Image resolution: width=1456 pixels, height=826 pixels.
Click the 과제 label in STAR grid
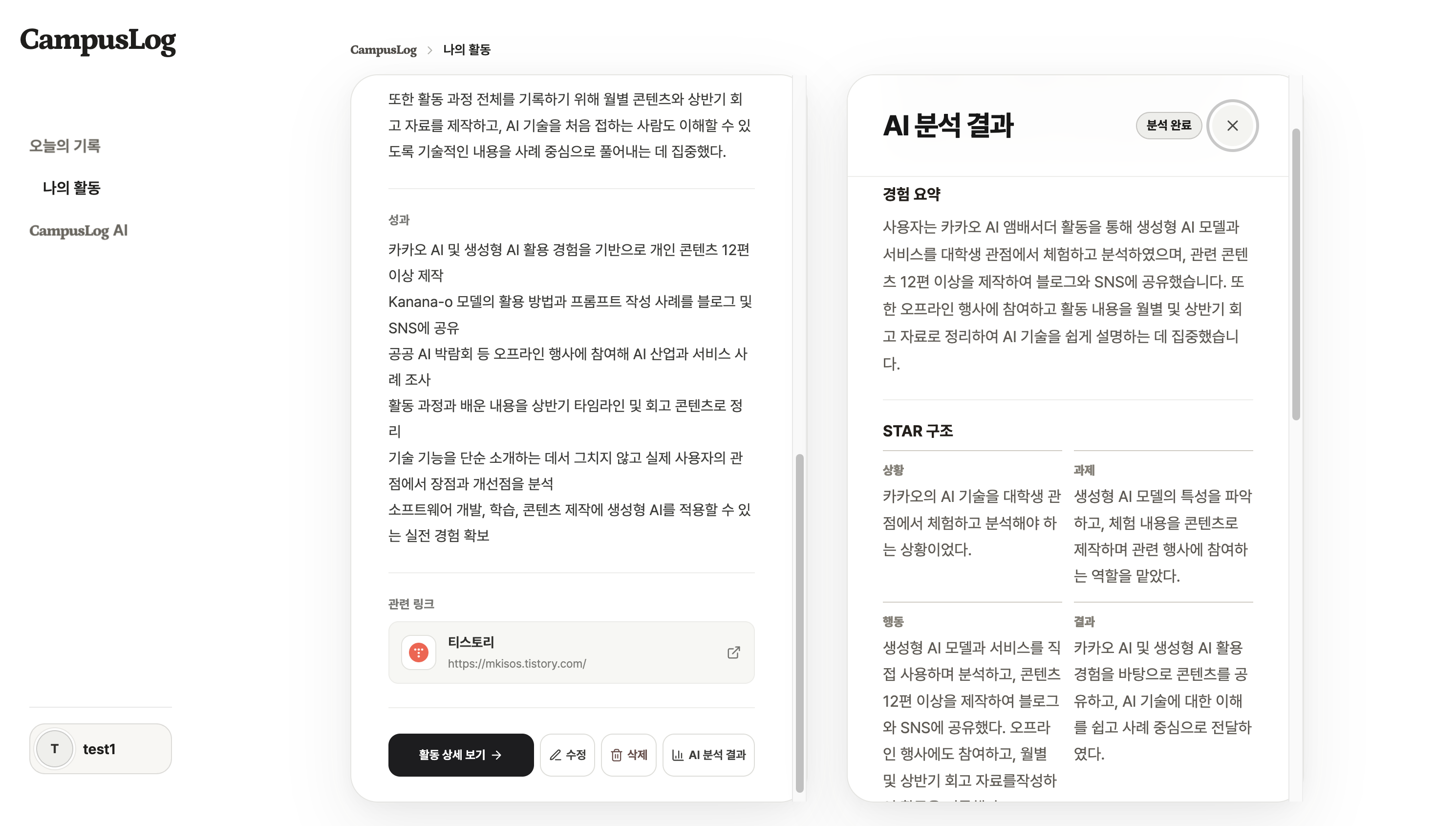[x=1084, y=470]
